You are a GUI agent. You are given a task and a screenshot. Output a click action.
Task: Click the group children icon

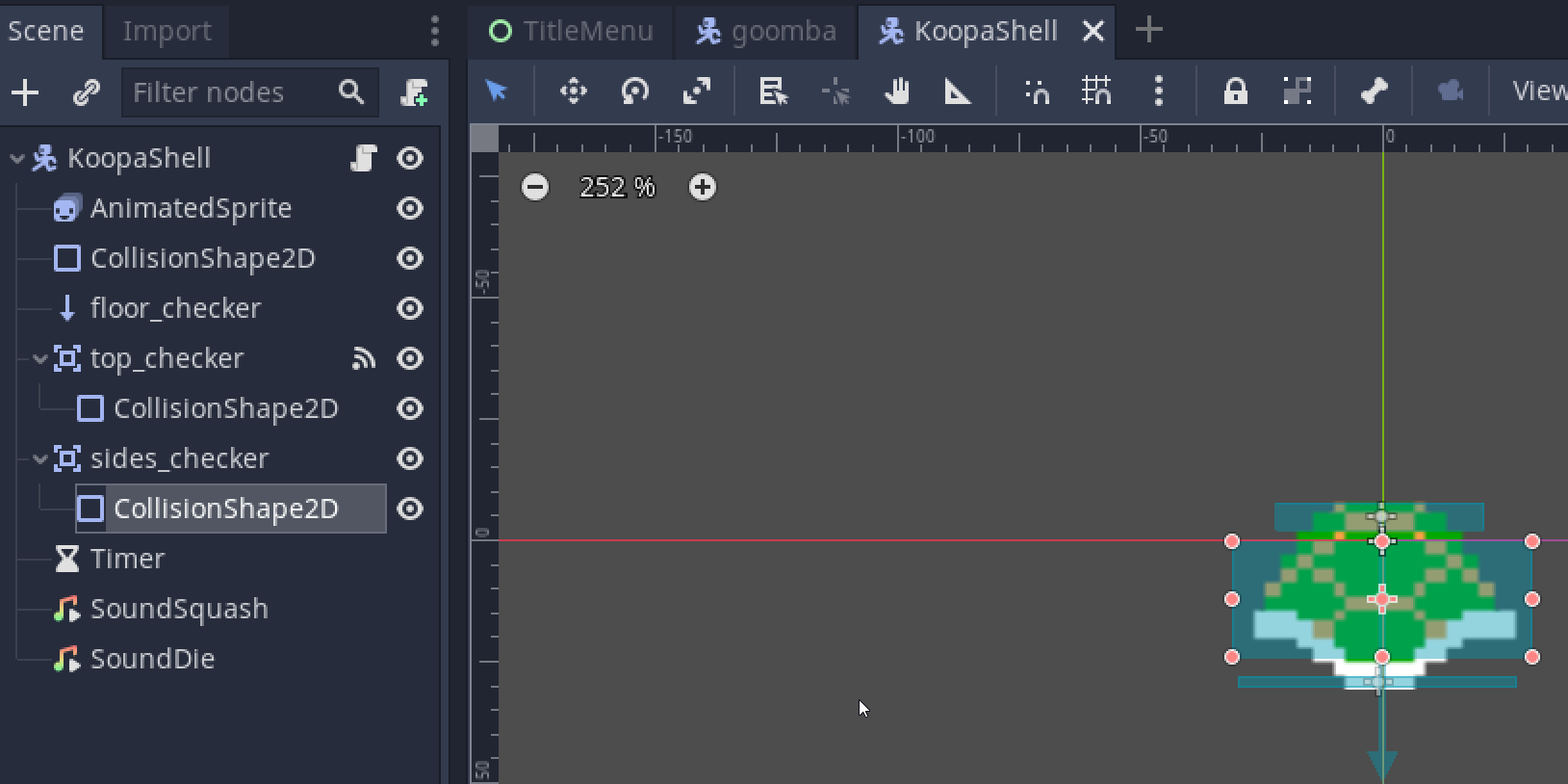pyautogui.click(x=1298, y=91)
